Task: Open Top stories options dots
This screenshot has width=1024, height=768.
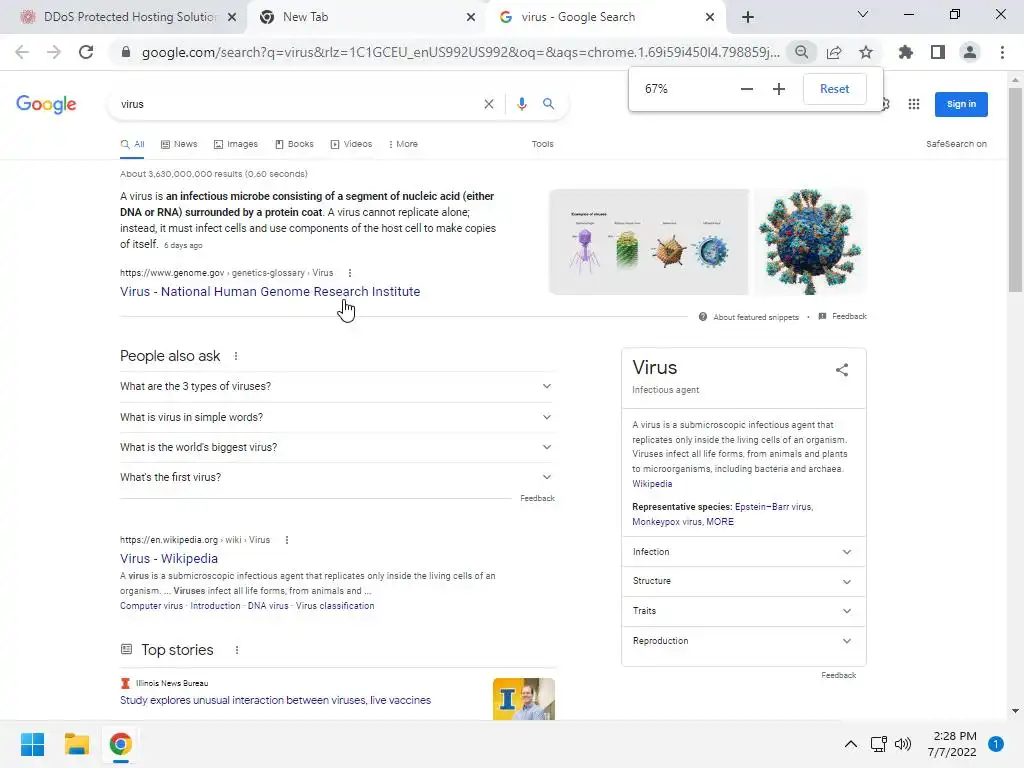Action: (236, 650)
